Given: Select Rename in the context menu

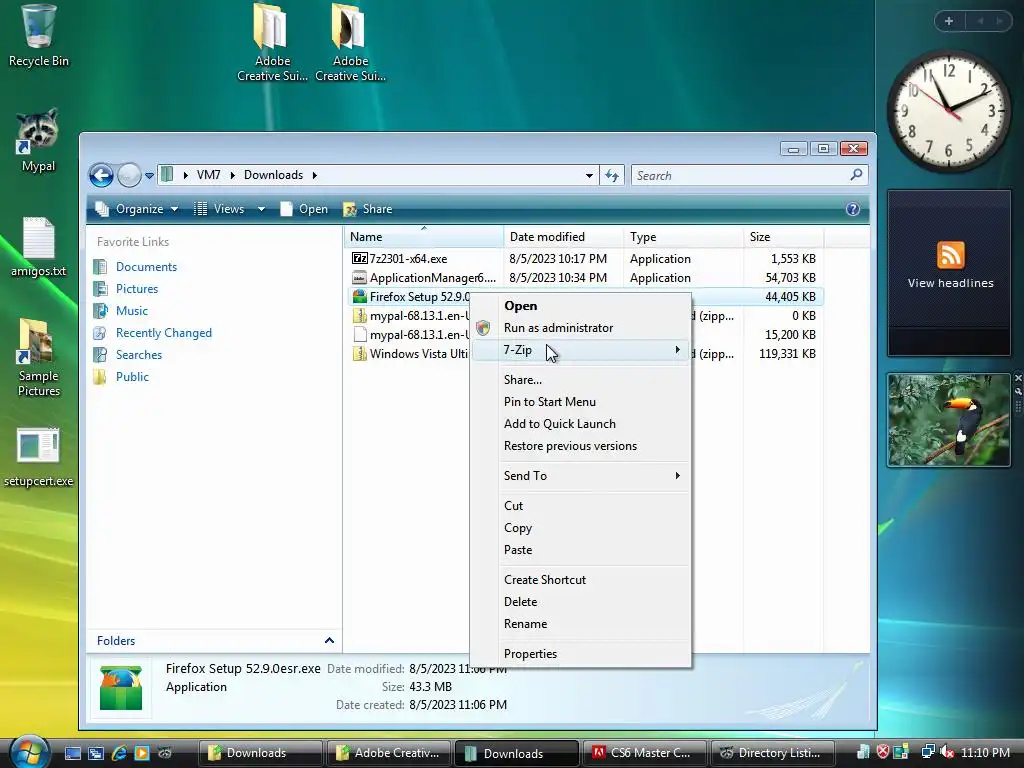Looking at the screenshot, I should [x=581, y=624].
